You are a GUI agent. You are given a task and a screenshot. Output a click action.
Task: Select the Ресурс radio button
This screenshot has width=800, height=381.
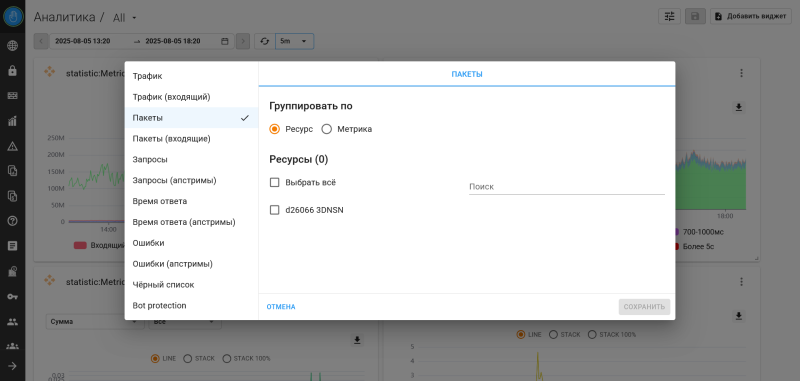[x=274, y=129]
